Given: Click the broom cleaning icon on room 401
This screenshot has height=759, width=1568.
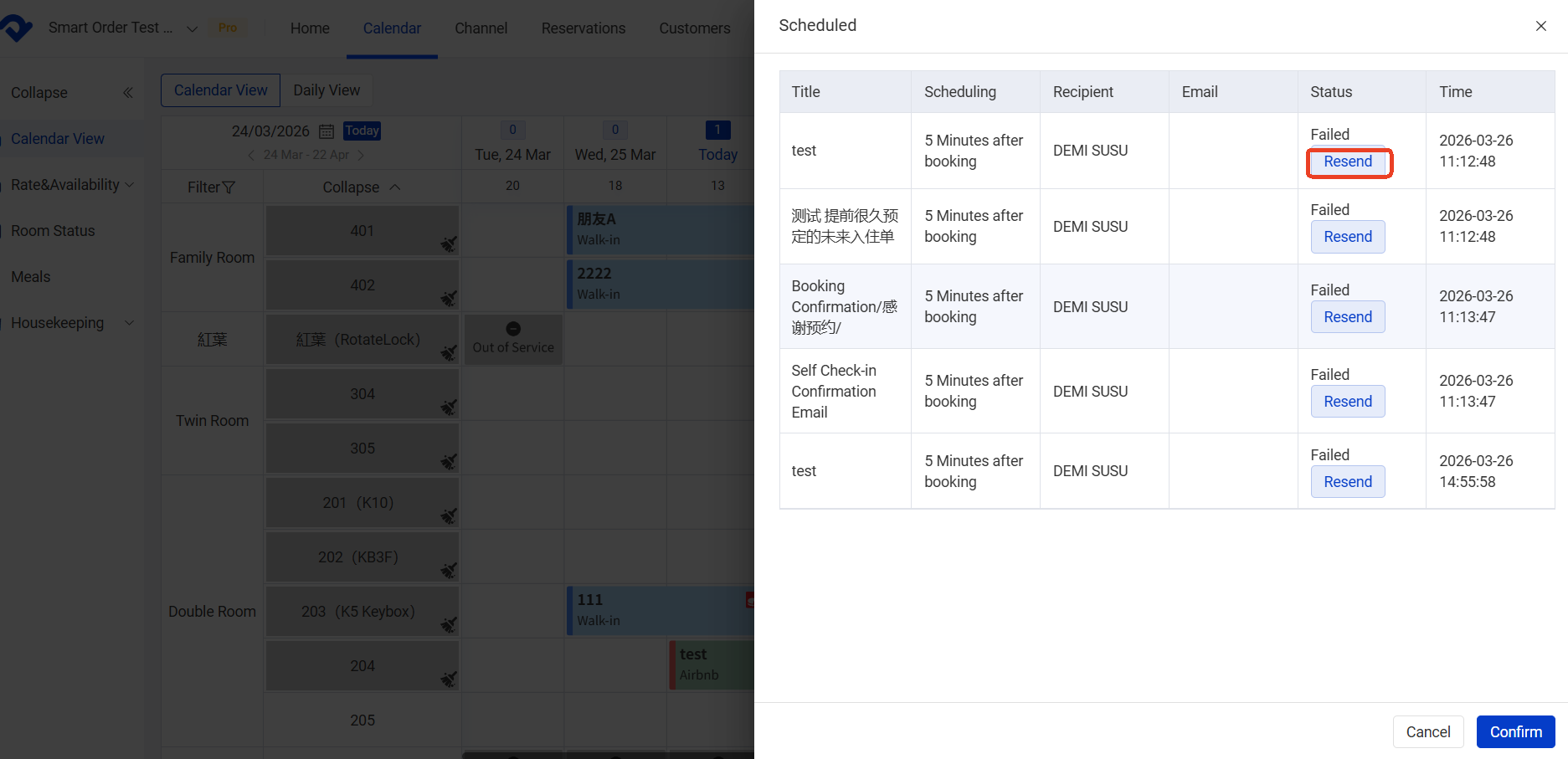Looking at the screenshot, I should (449, 244).
